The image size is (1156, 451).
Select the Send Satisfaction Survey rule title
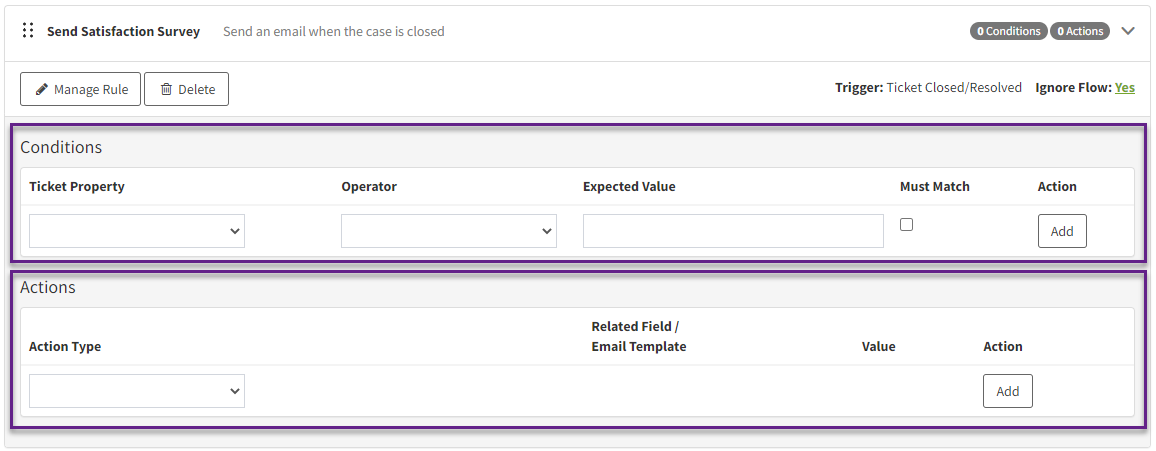tap(124, 32)
